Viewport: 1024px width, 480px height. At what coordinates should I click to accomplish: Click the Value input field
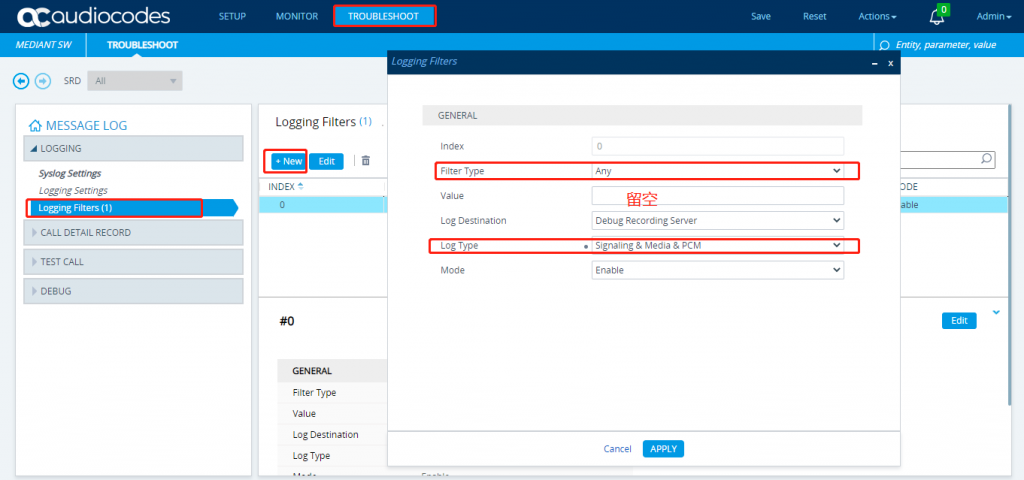pos(718,196)
